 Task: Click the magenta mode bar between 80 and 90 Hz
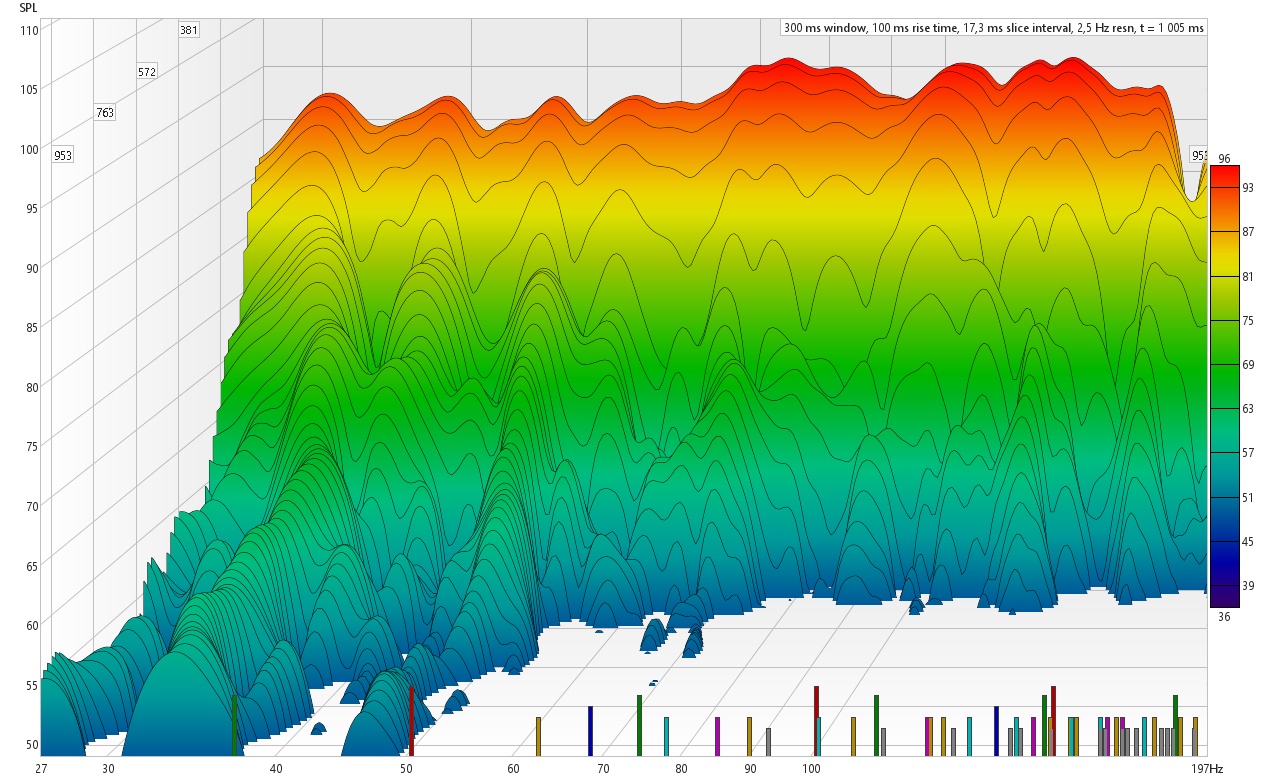(717, 736)
